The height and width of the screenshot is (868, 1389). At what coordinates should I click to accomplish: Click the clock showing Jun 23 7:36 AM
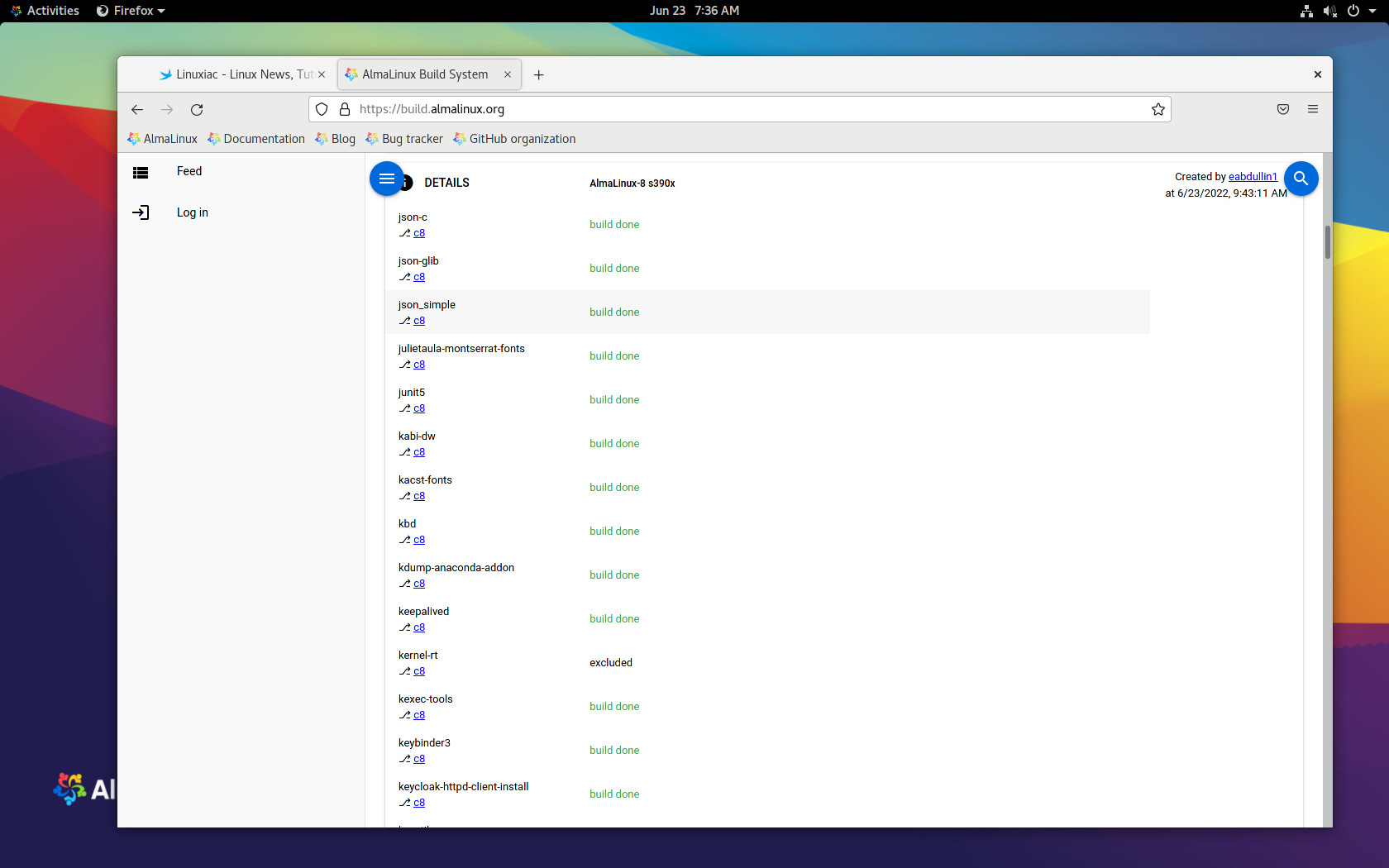[x=694, y=11]
